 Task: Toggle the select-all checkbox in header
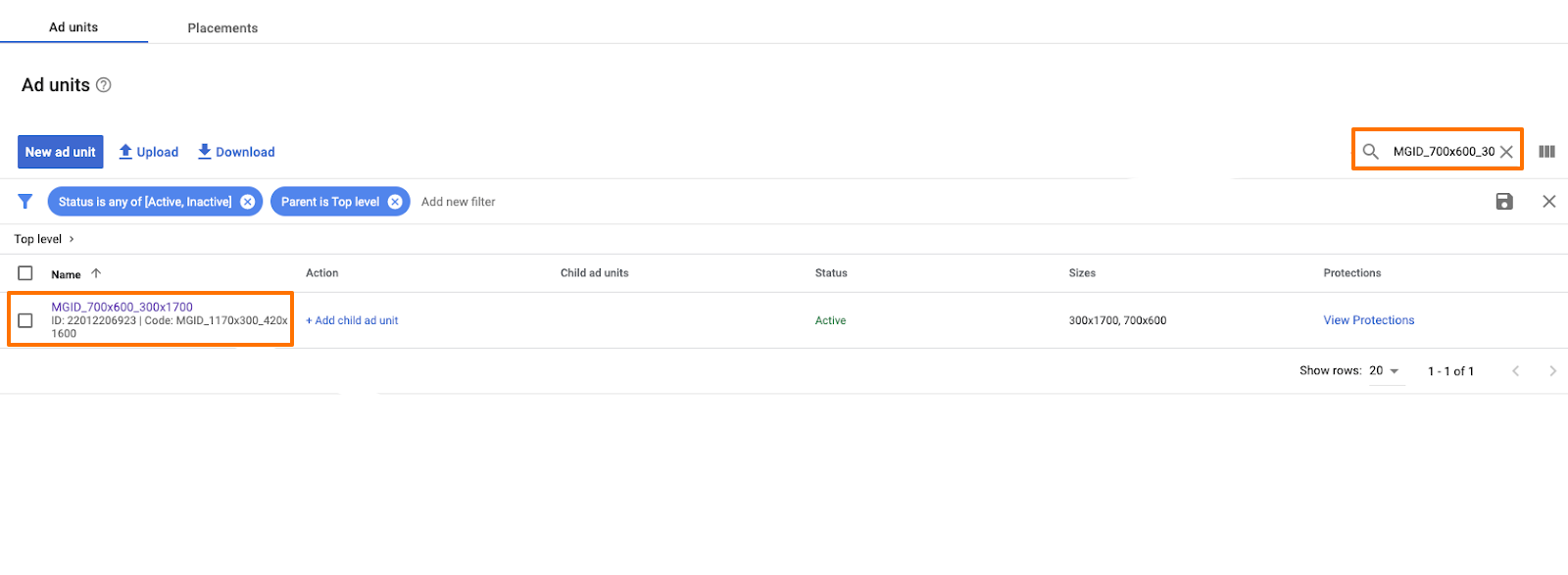pyautogui.click(x=25, y=273)
